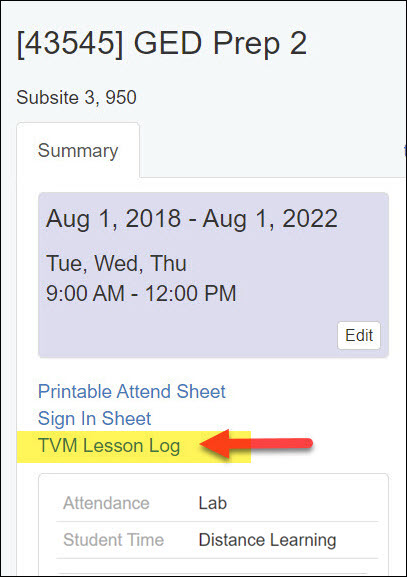
Task: Click the yellow highlight left of TVM Lesson Log
Action: 27,446
